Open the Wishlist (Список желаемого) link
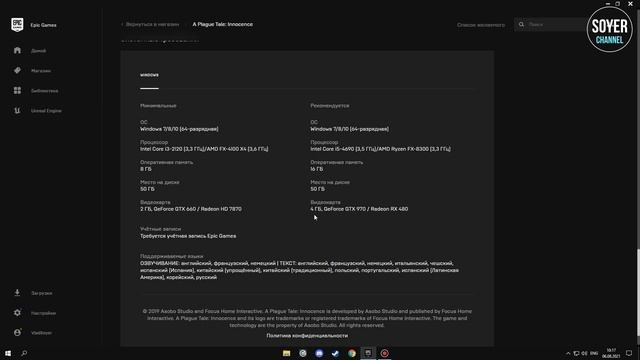 tap(481, 25)
